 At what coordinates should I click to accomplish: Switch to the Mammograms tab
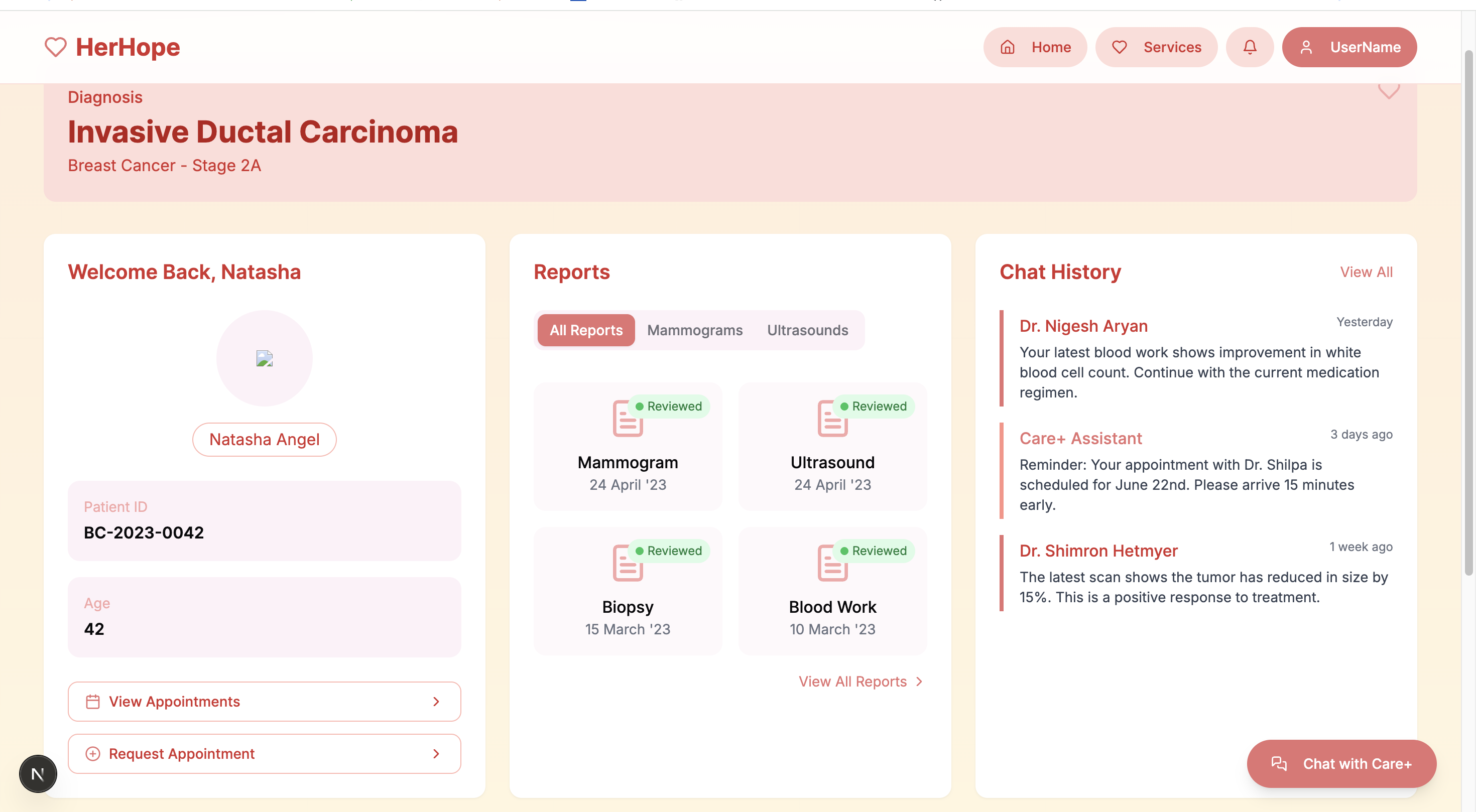pos(694,330)
